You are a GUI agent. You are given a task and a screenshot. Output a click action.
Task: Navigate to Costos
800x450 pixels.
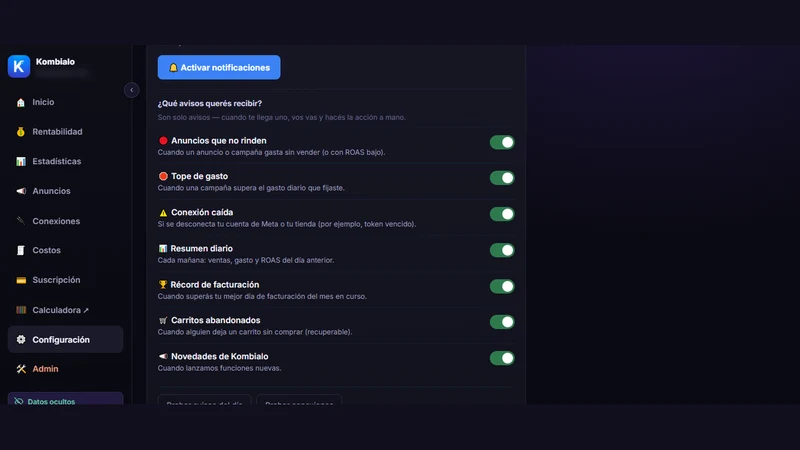point(65,250)
